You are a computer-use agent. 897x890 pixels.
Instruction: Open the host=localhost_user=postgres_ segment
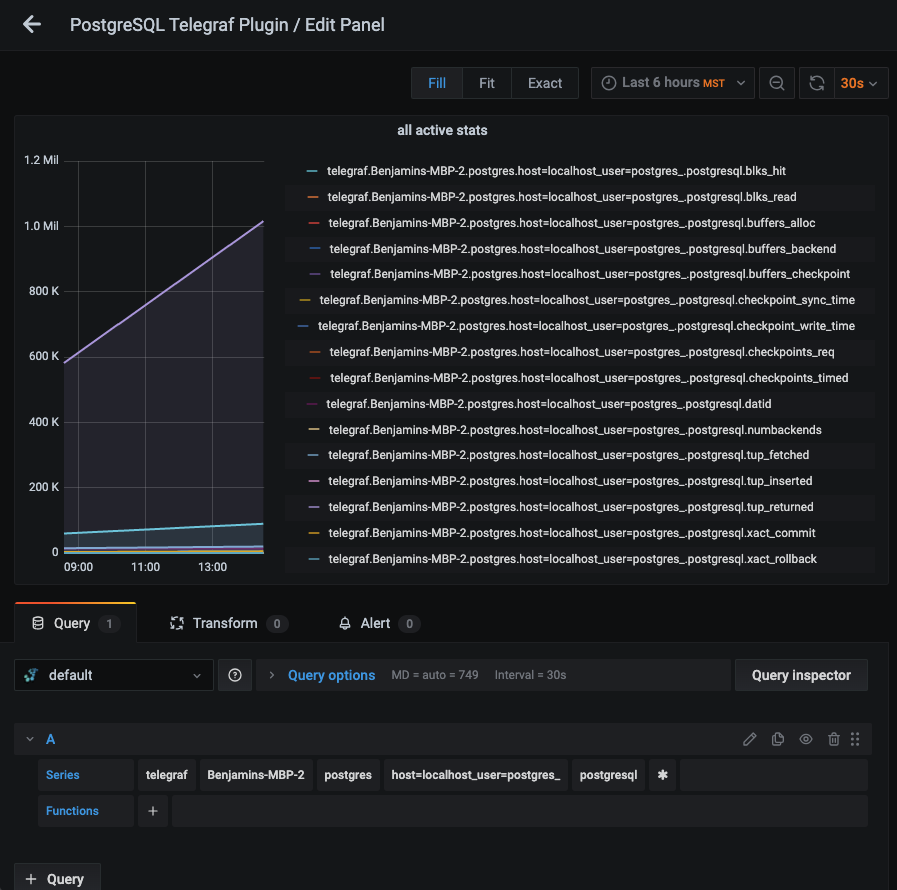pyautogui.click(x=476, y=775)
